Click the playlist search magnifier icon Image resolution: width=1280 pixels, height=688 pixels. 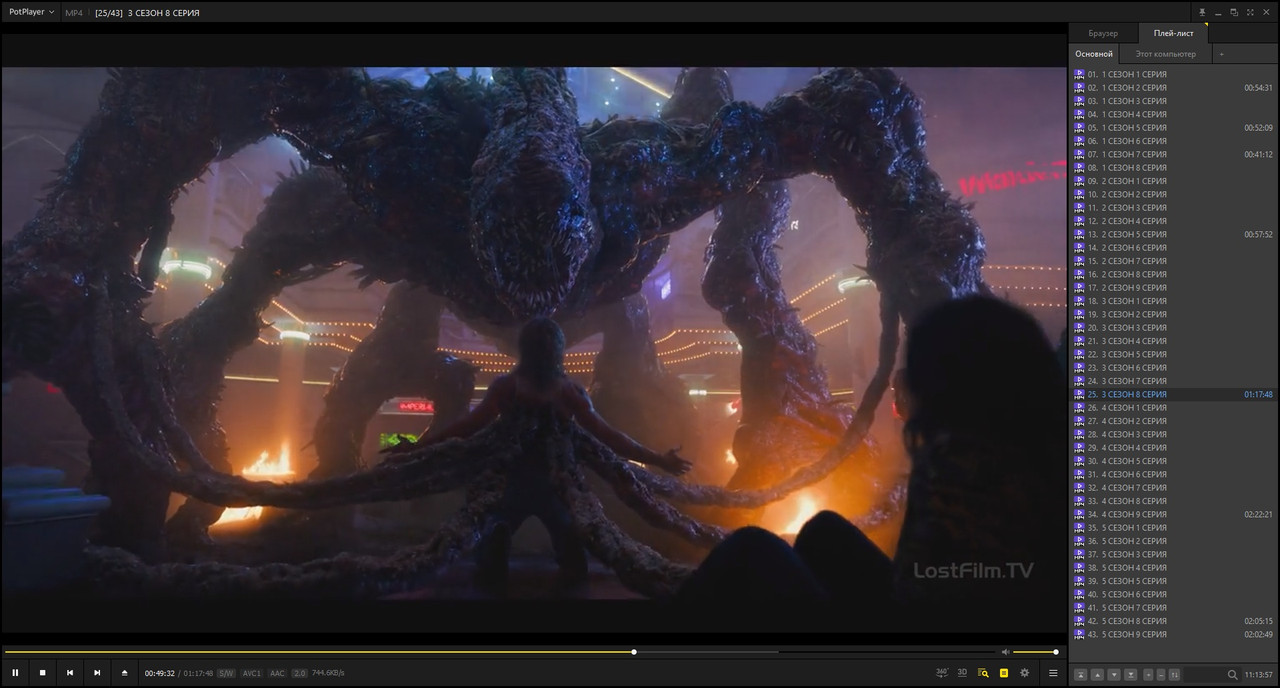point(1233,675)
